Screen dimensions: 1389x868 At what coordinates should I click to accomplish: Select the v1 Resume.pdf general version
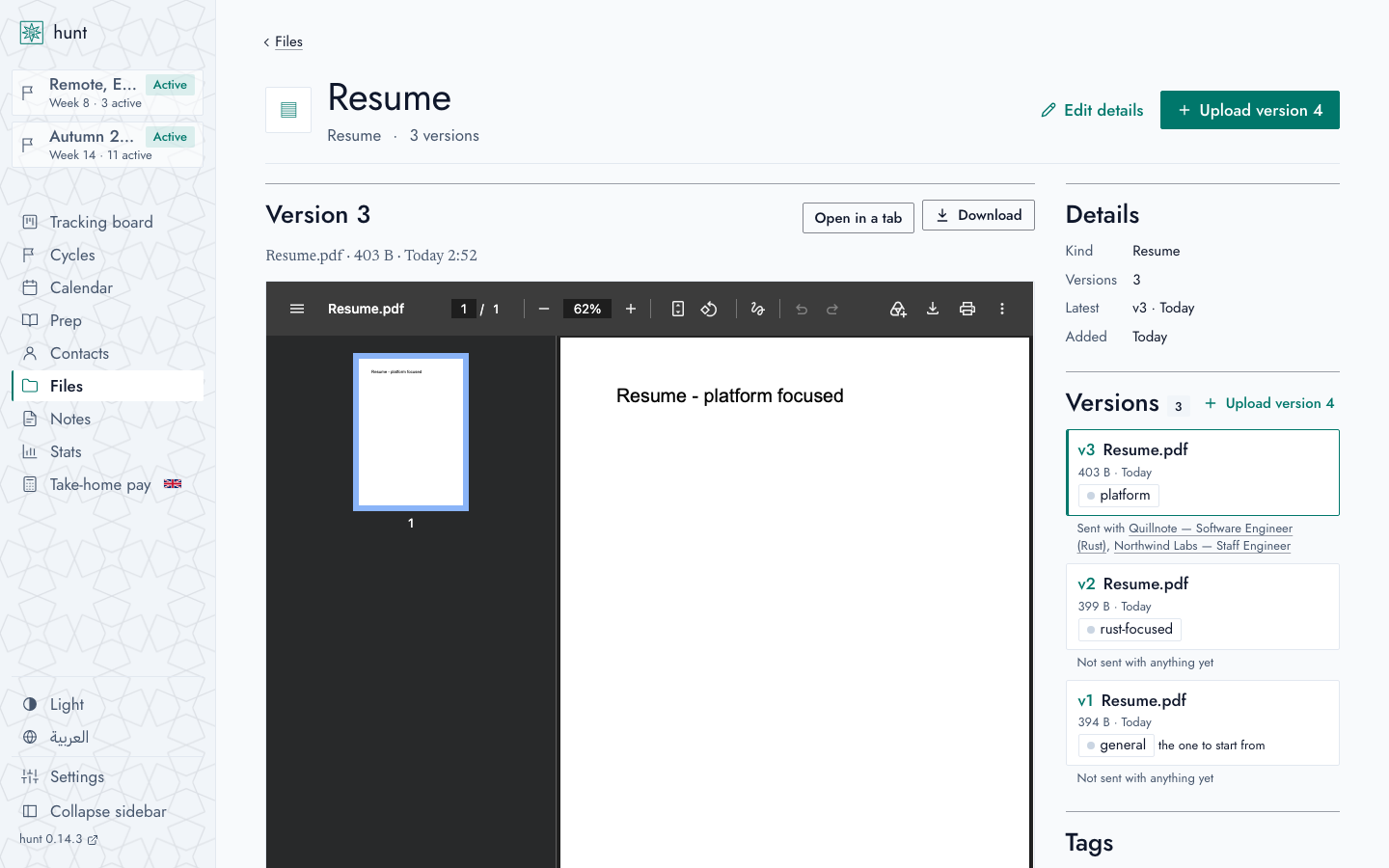point(1203,723)
